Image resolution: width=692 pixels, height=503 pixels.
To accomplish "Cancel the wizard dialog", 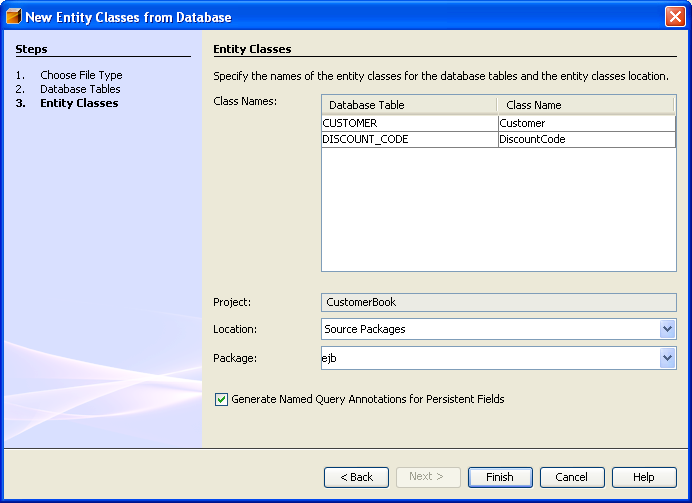I will pos(572,477).
